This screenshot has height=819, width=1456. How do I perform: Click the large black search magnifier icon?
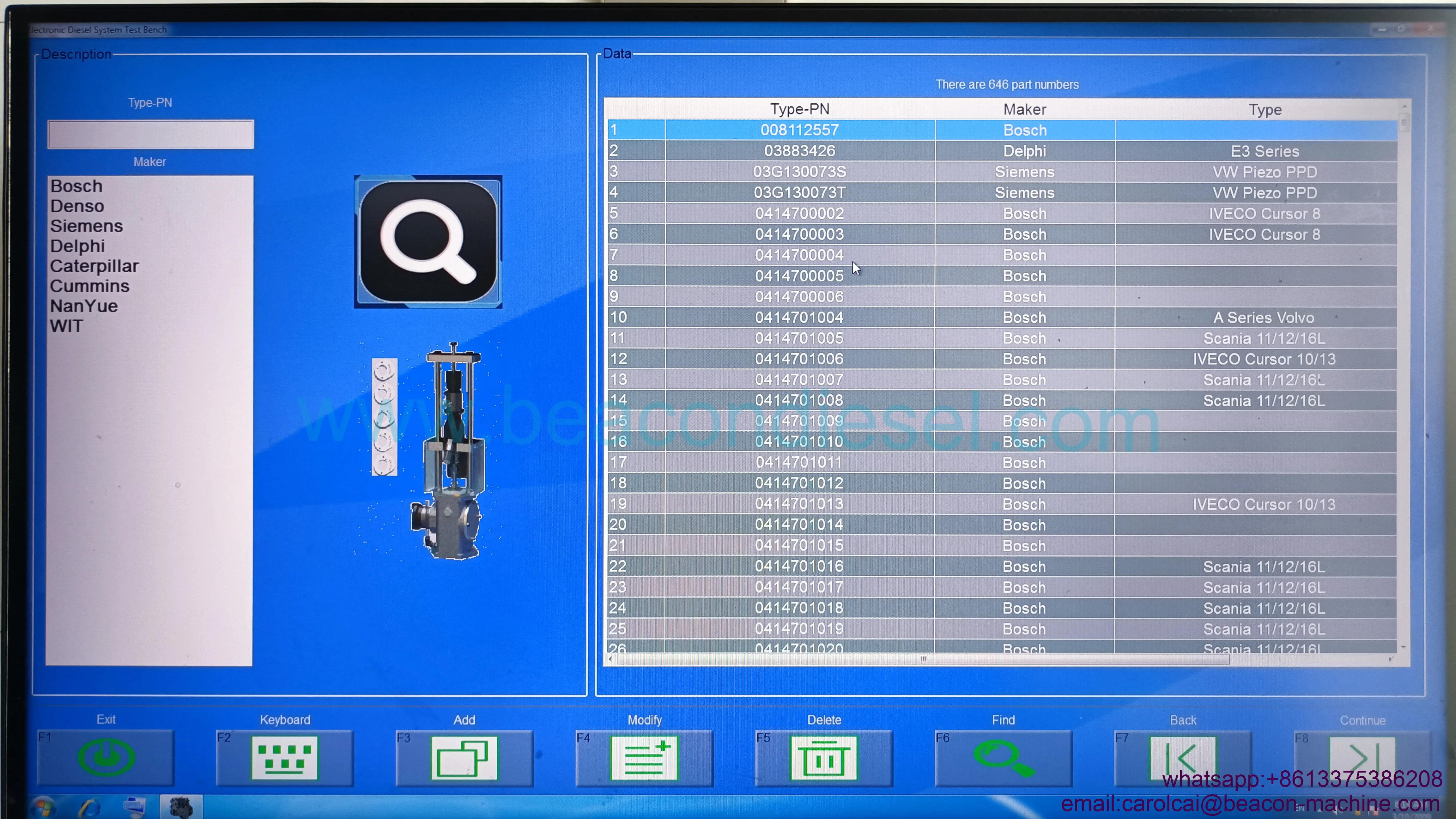pyautogui.click(x=428, y=241)
